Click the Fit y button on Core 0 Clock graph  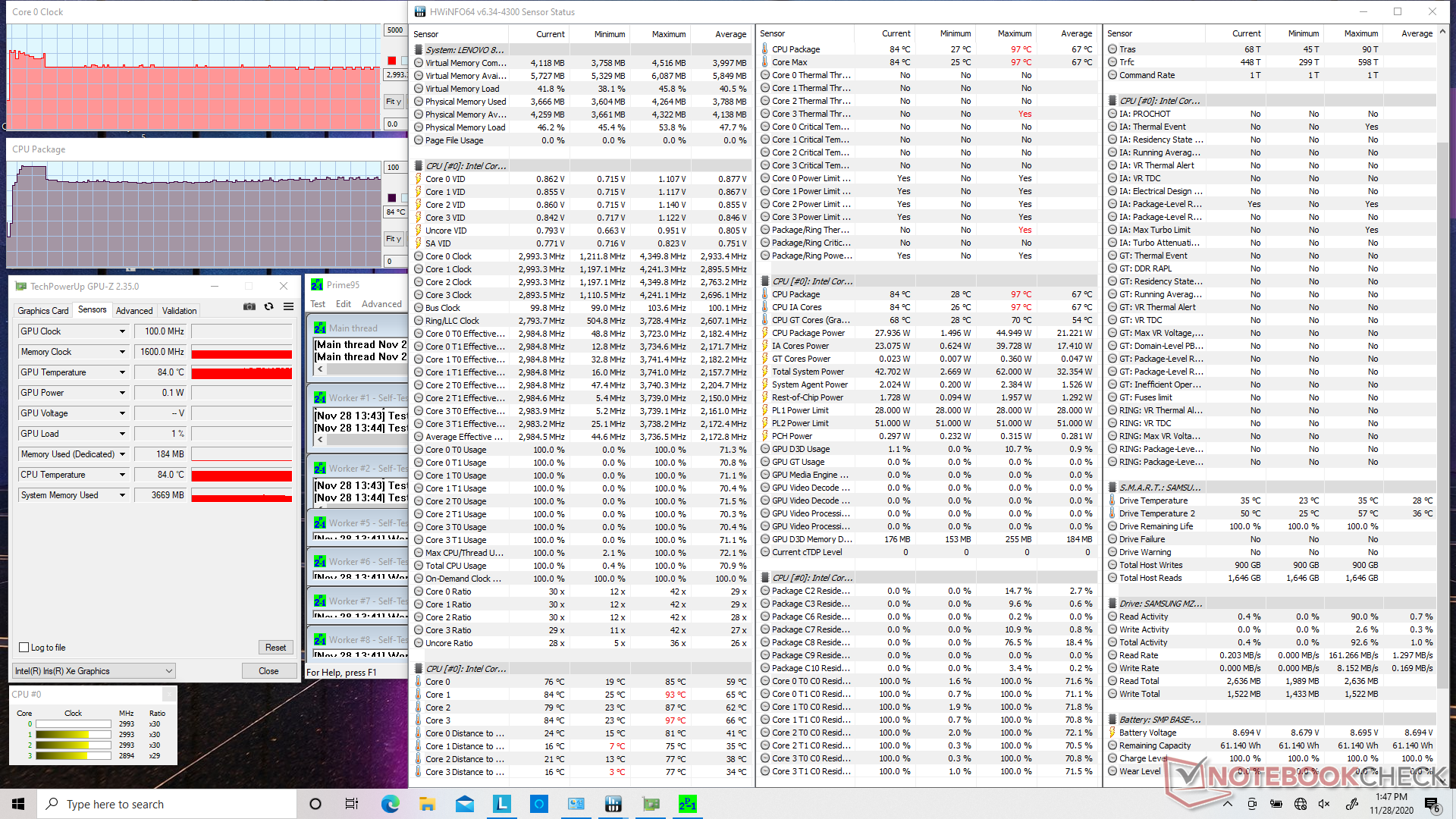[x=393, y=102]
